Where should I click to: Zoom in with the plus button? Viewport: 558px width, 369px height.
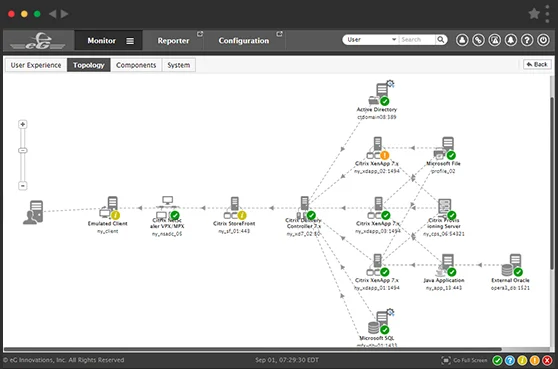coord(22,124)
